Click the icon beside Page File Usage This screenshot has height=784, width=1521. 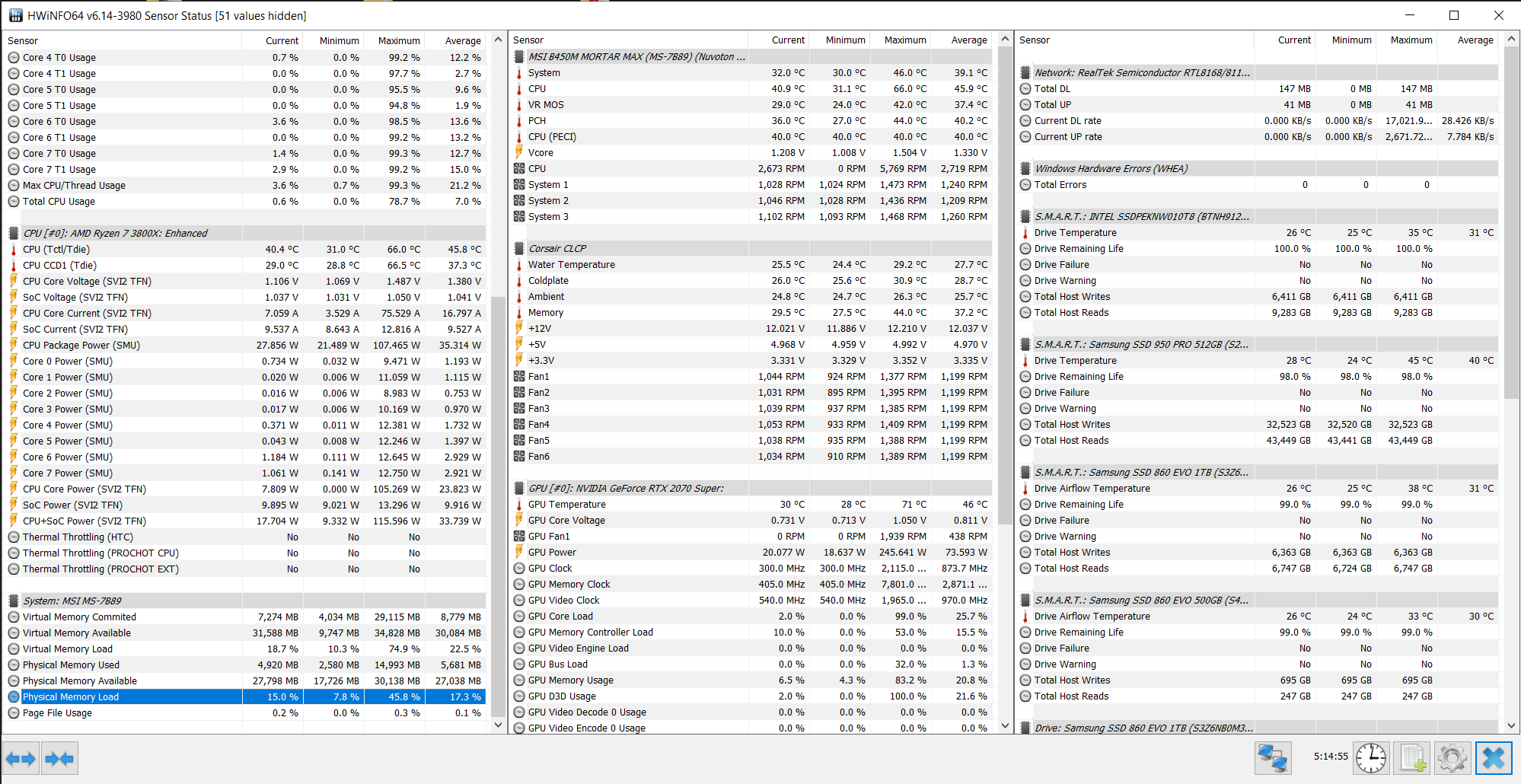click(x=14, y=713)
